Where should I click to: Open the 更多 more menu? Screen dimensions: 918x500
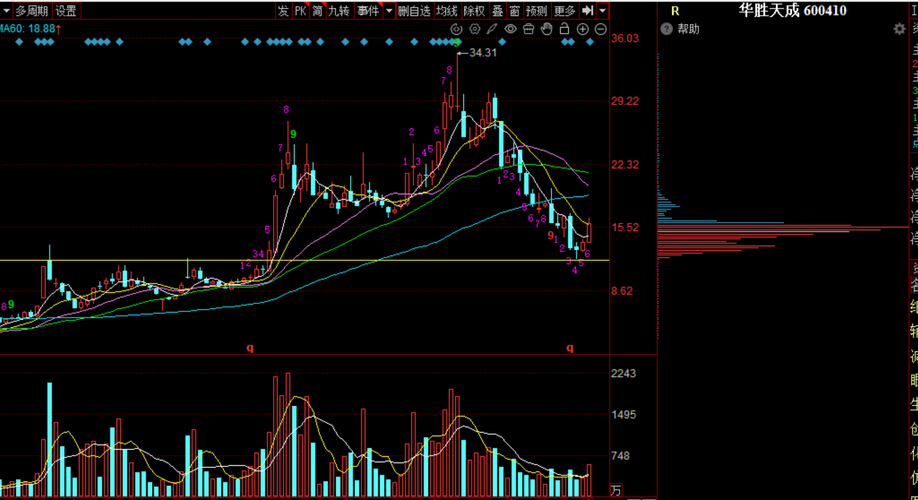click(x=564, y=11)
